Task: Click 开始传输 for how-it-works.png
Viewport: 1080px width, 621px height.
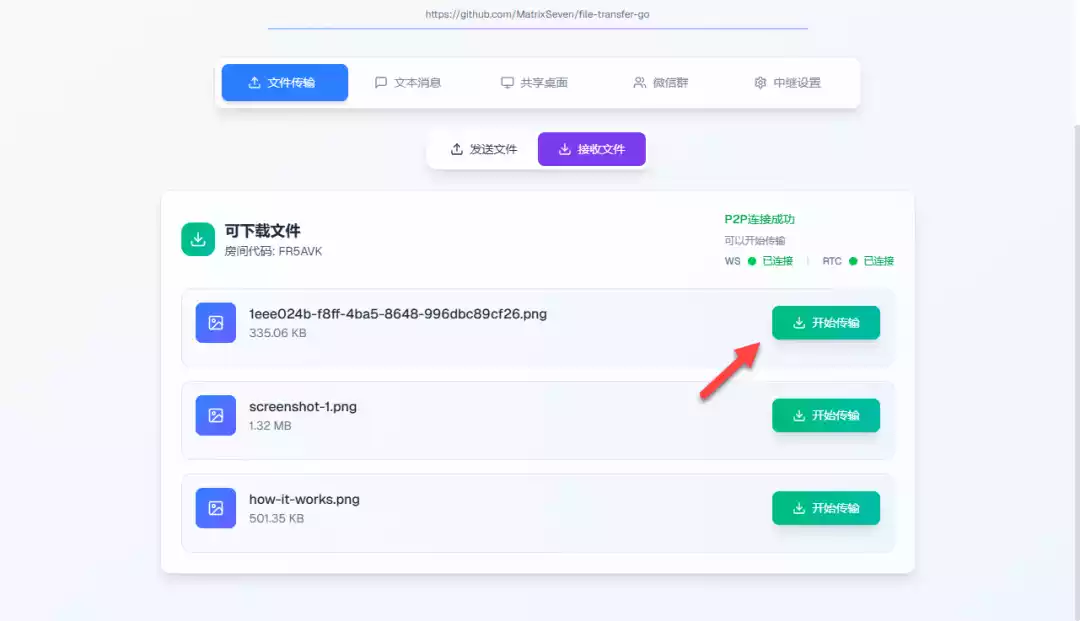Action: tap(825, 508)
